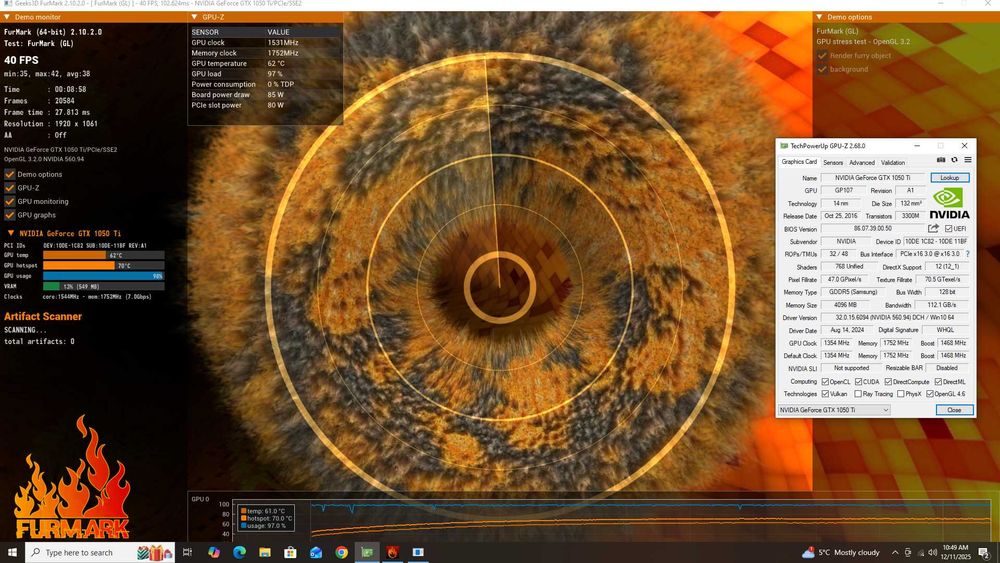This screenshot has height=563, width=1000.
Task: Toggle the background checkbox in Demo options
Action: (822, 69)
